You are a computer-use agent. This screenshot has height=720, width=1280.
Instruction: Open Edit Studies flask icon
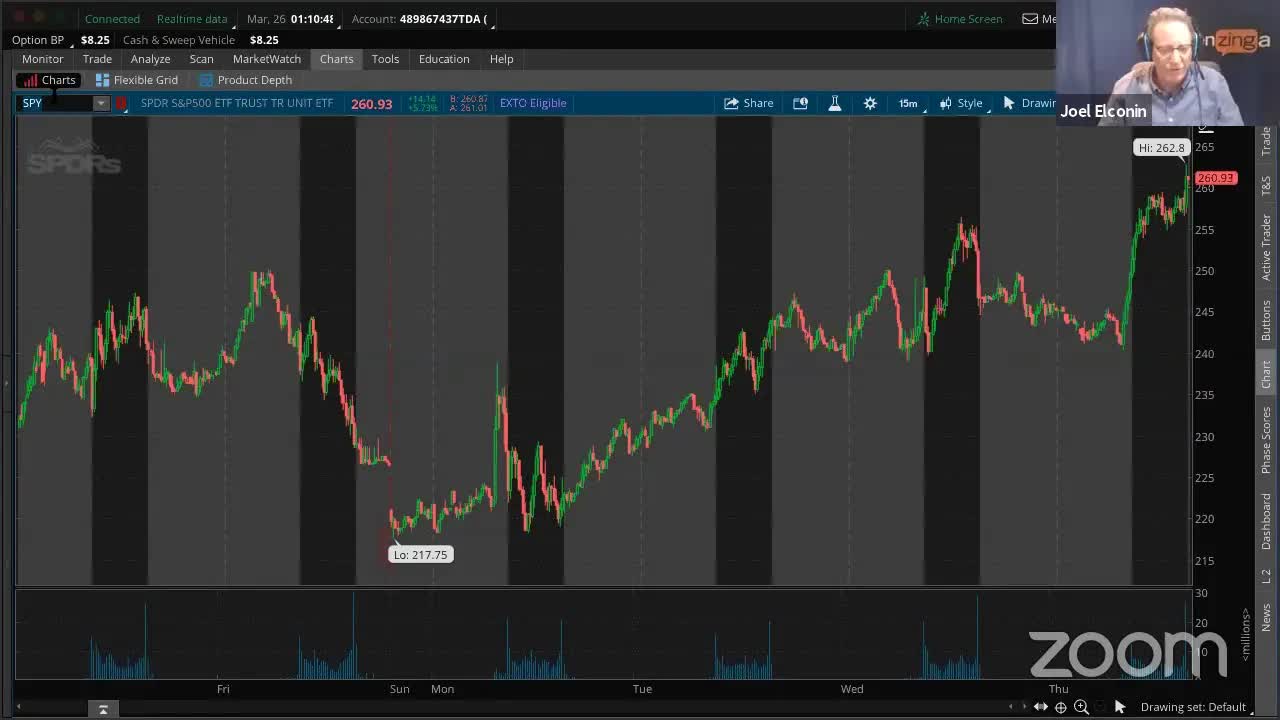click(x=835, y=103)
